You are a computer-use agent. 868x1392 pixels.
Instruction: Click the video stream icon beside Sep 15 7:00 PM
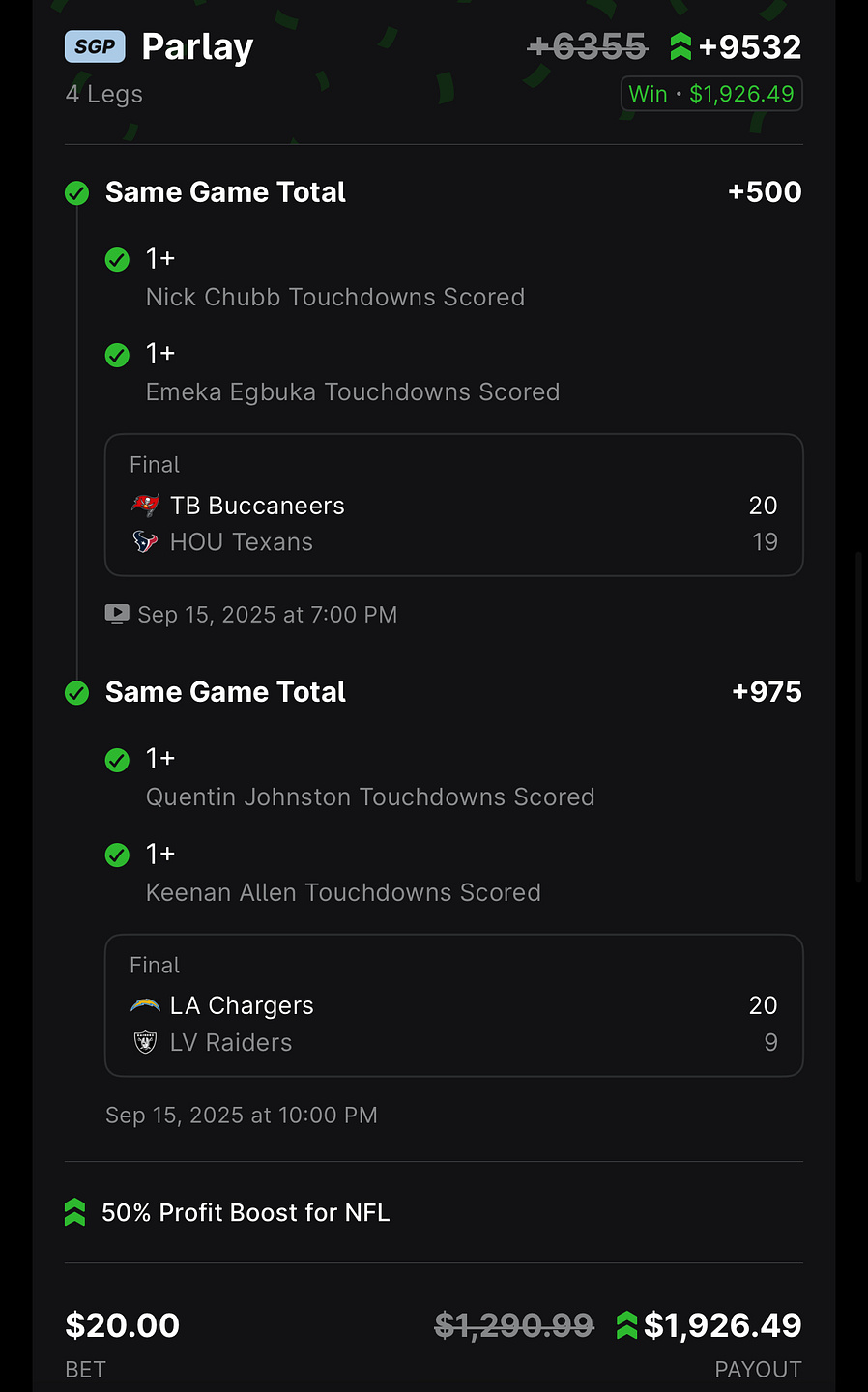(117, 614)
